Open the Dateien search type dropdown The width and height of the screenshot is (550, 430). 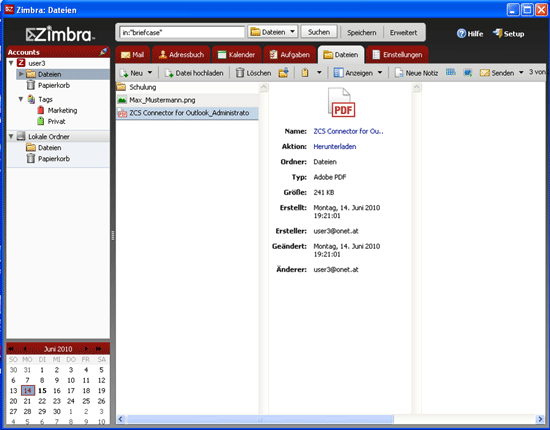point(273,32)
